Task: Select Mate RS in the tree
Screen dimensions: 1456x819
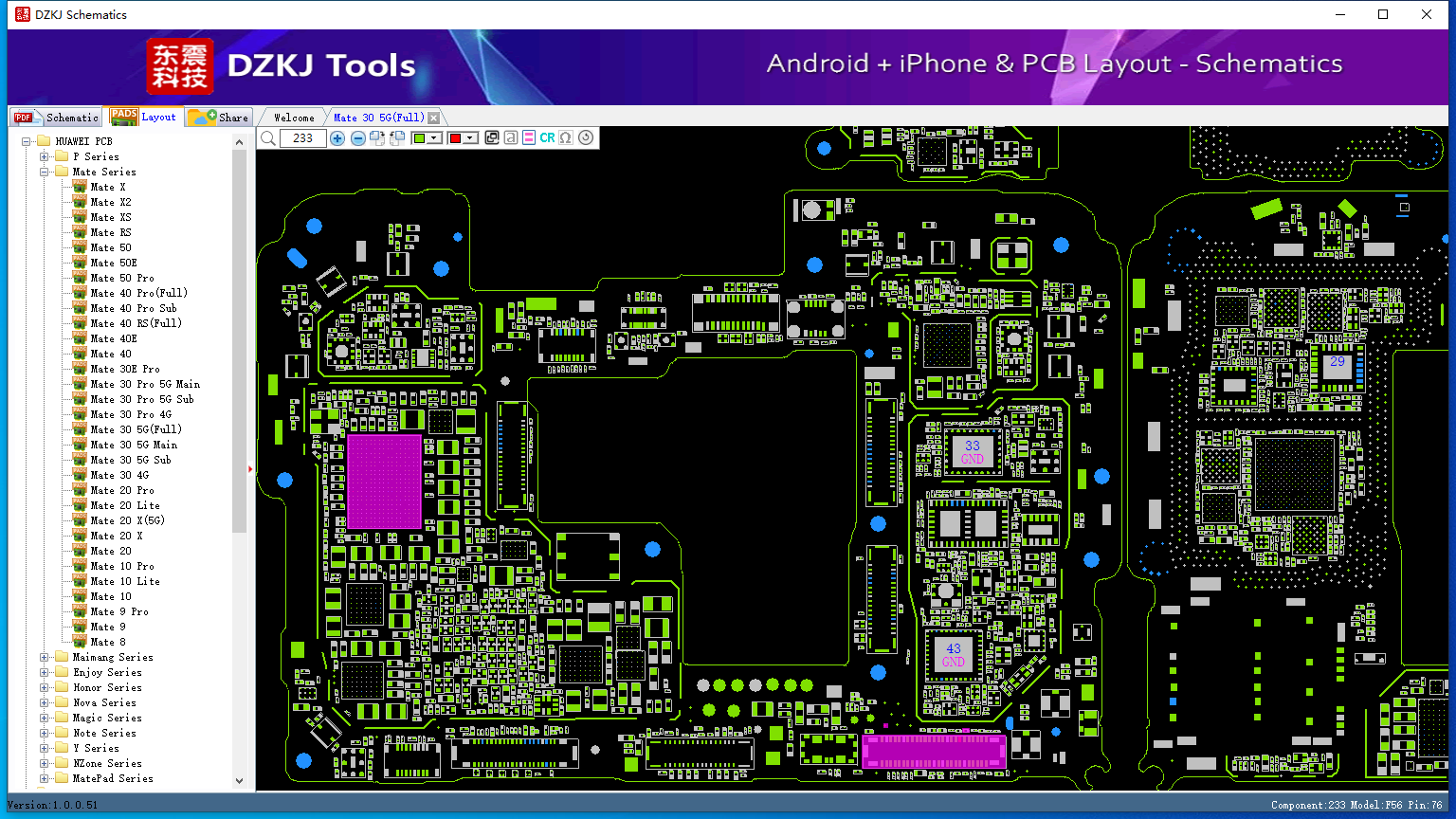Action: (111, 232)
